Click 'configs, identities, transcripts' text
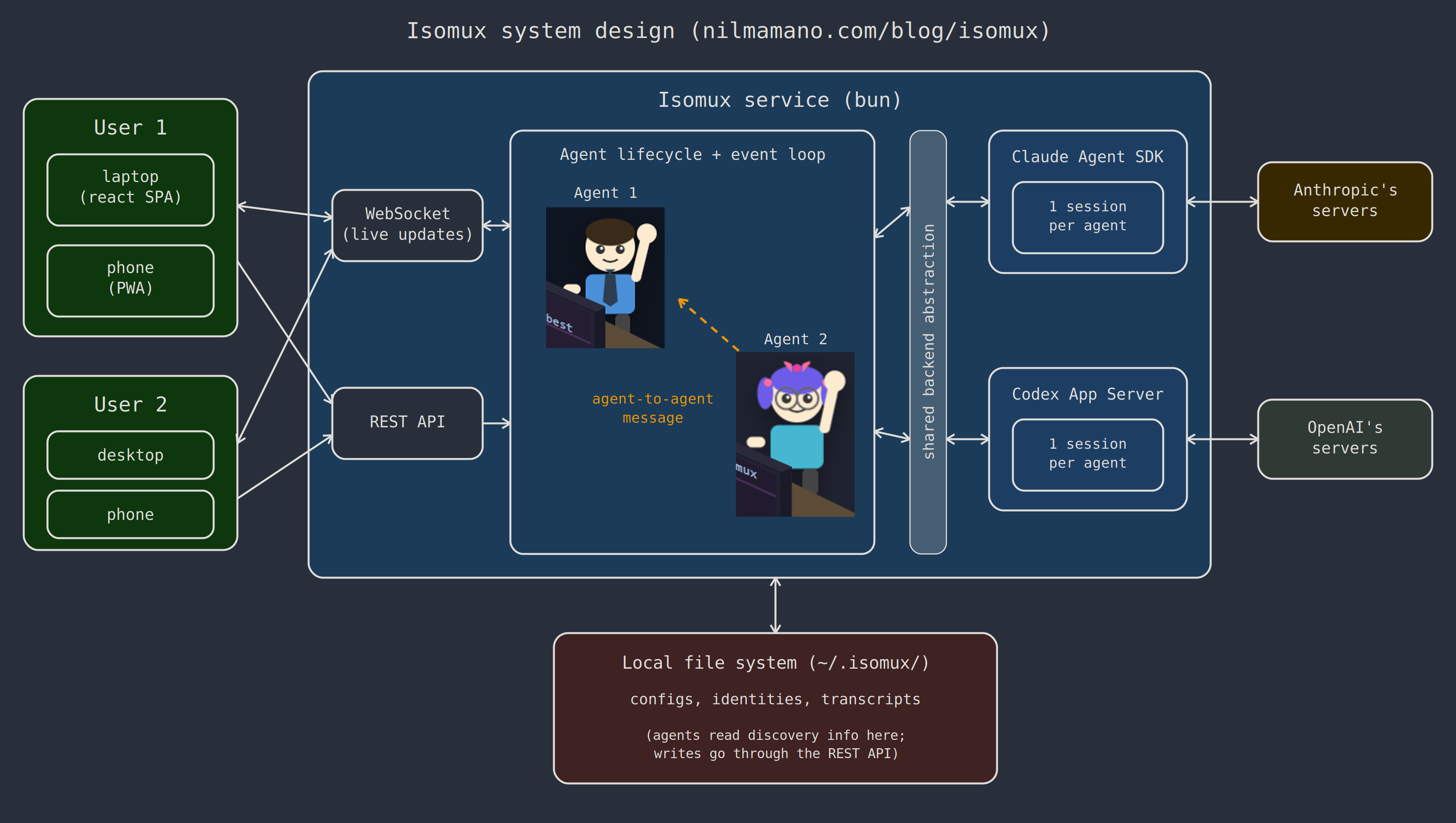This screenshot has width=1456, height=823. [775, 699]
